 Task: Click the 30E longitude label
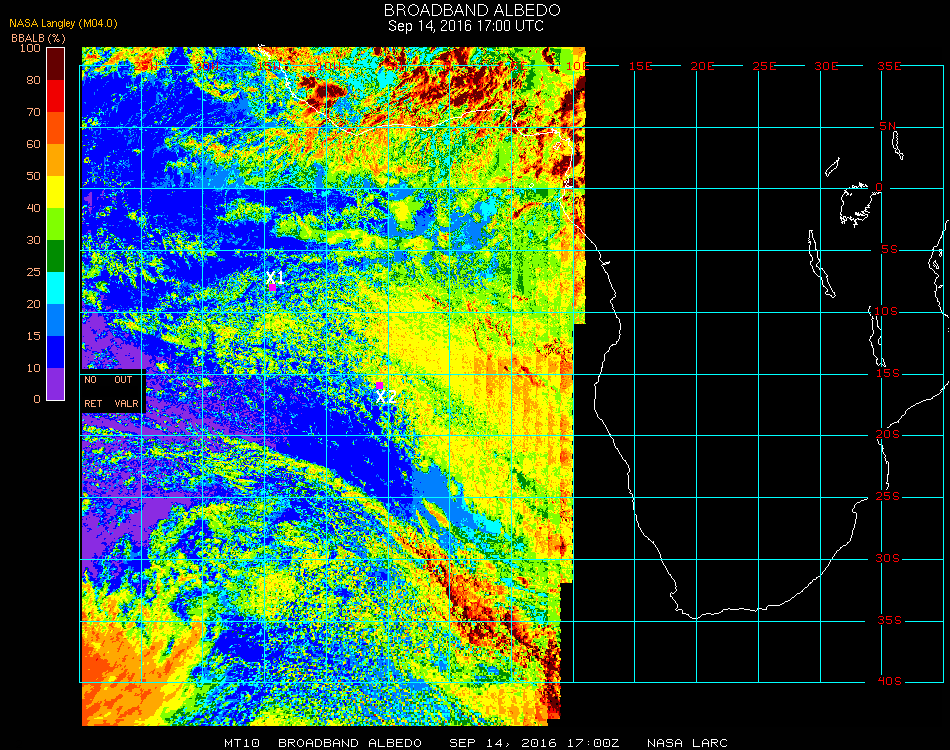click(826, 66)
